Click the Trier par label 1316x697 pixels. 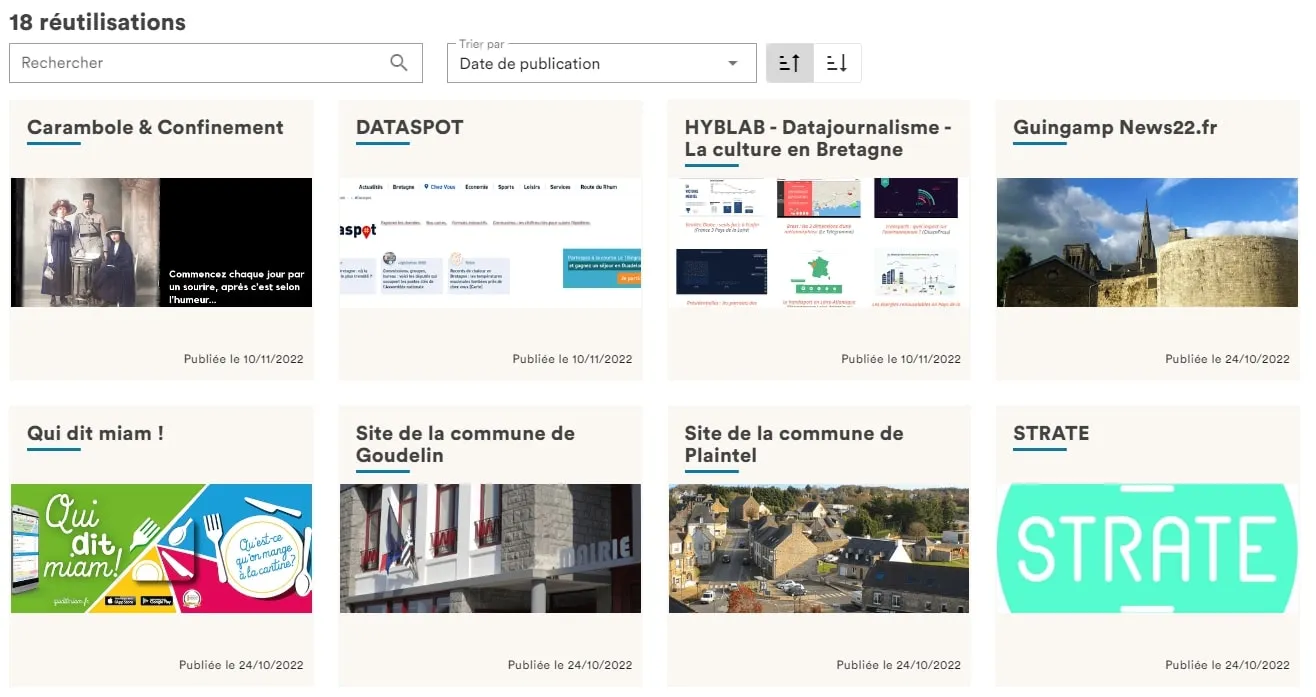pyautogui.click(x=482, y=44)
